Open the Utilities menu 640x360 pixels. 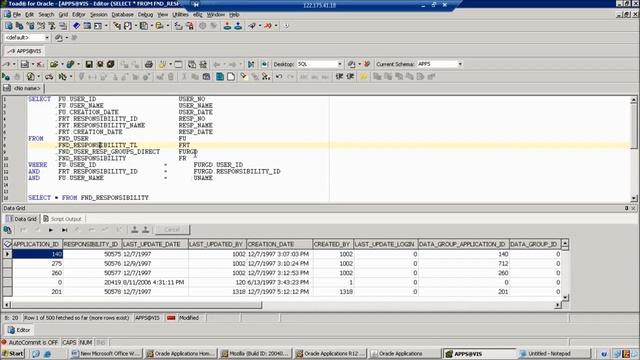point(180,15)
